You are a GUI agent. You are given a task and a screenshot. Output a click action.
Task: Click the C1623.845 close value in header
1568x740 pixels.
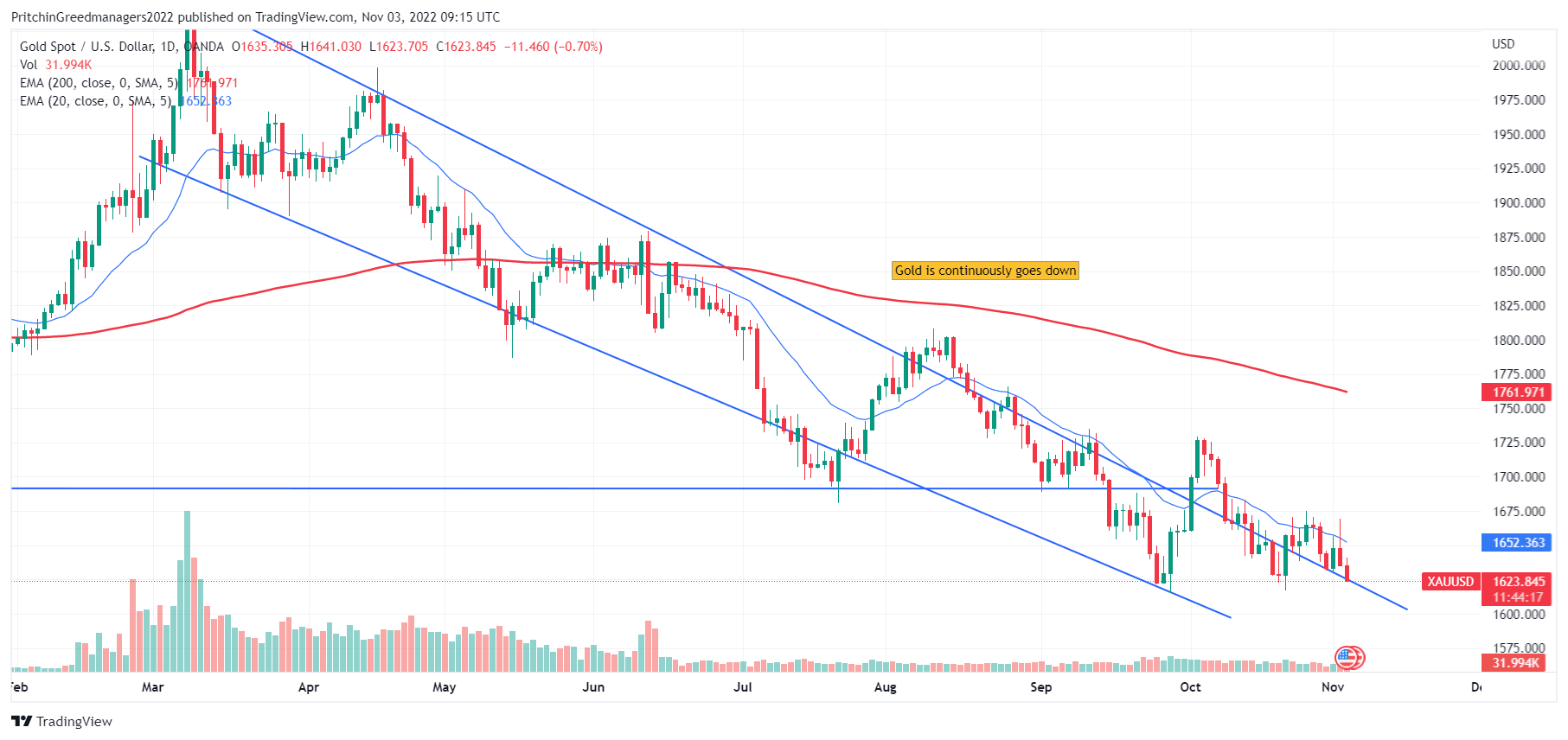tap(466, 47)
